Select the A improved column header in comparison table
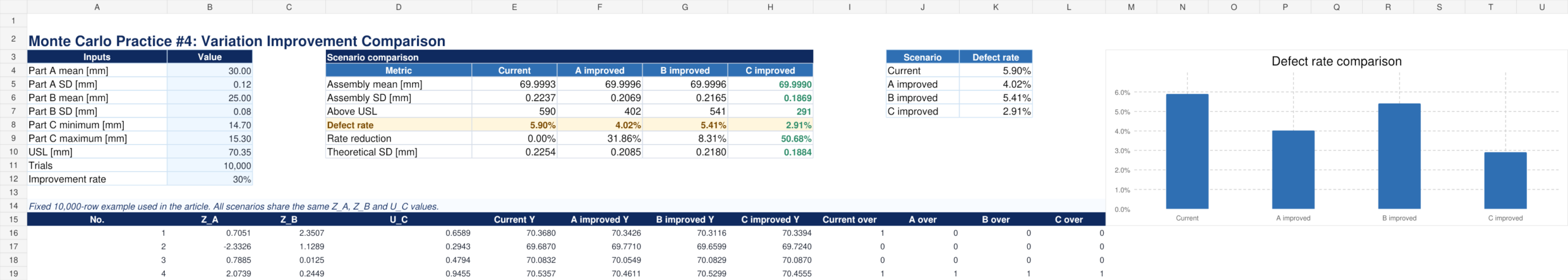 coord(599,70)
